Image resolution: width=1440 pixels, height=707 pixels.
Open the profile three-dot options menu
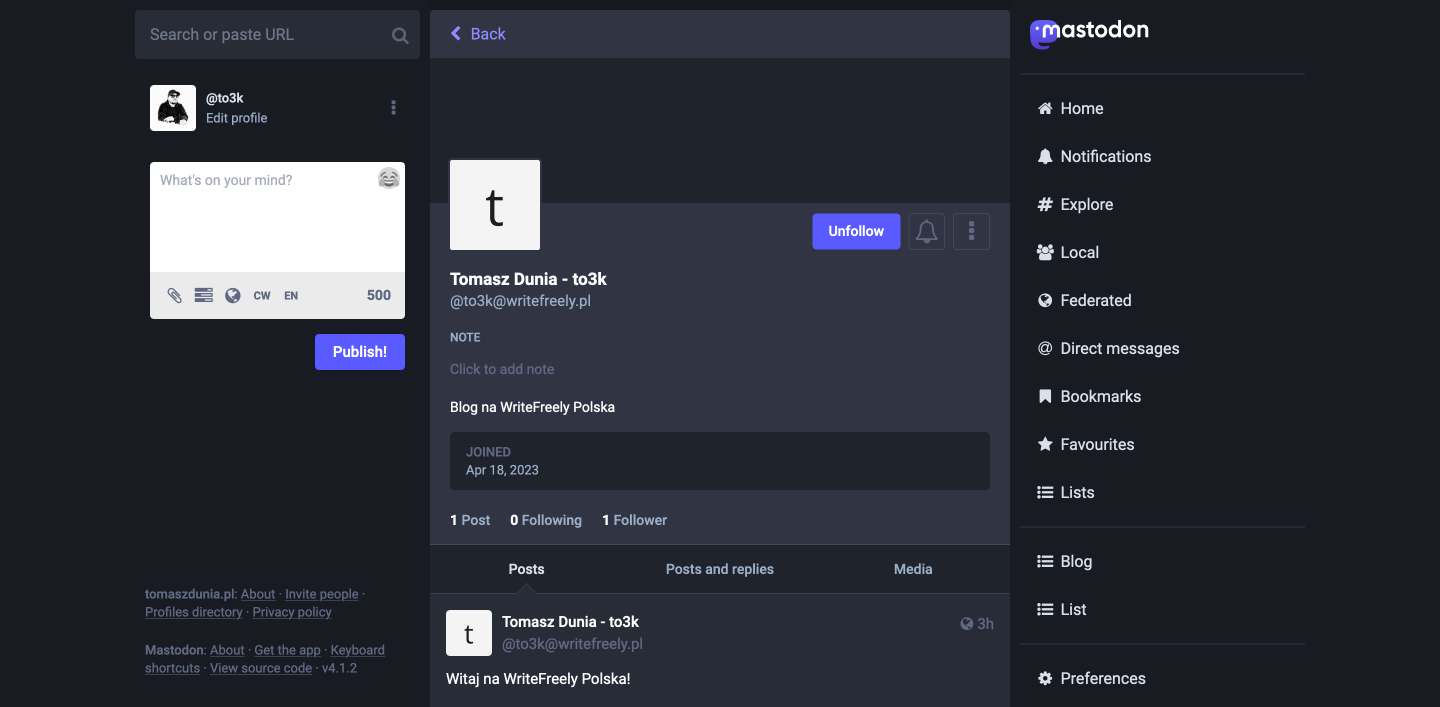971,231
